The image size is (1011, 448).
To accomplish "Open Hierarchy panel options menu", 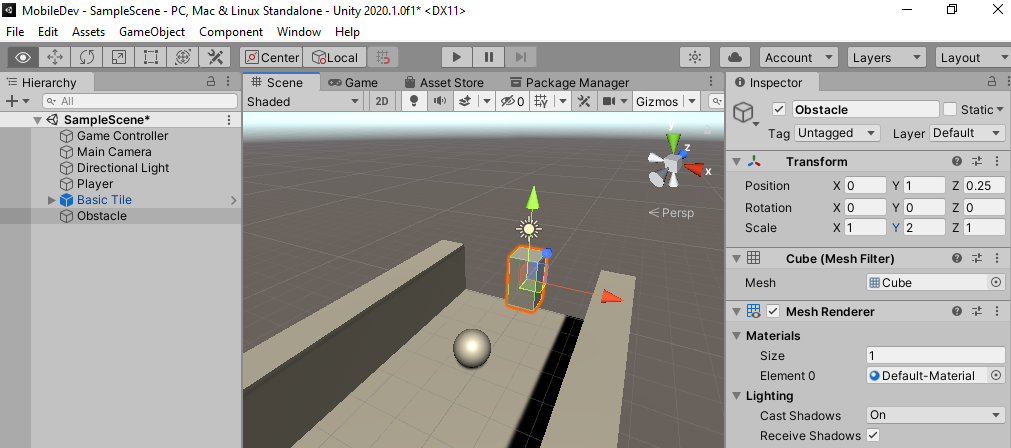I will pyautogui.click(x=228, y=82).
